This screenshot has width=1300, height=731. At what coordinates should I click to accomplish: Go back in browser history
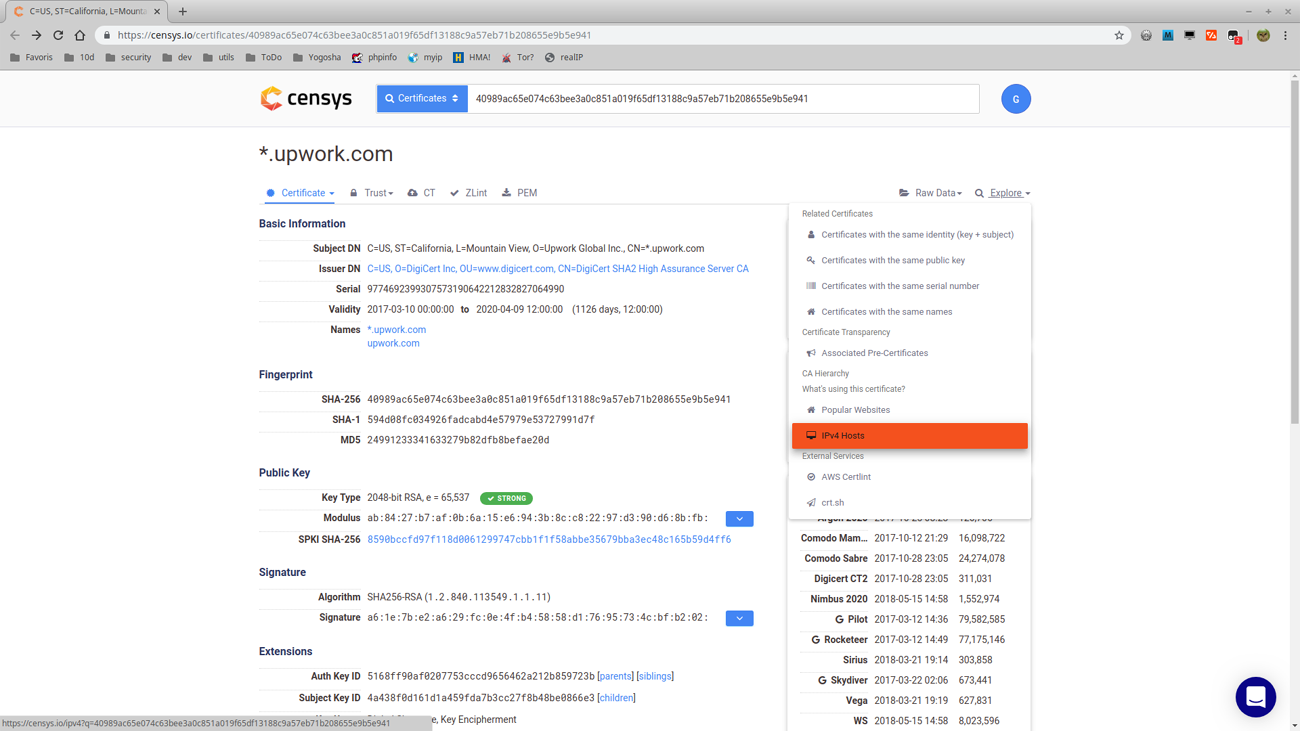[15, 35]
